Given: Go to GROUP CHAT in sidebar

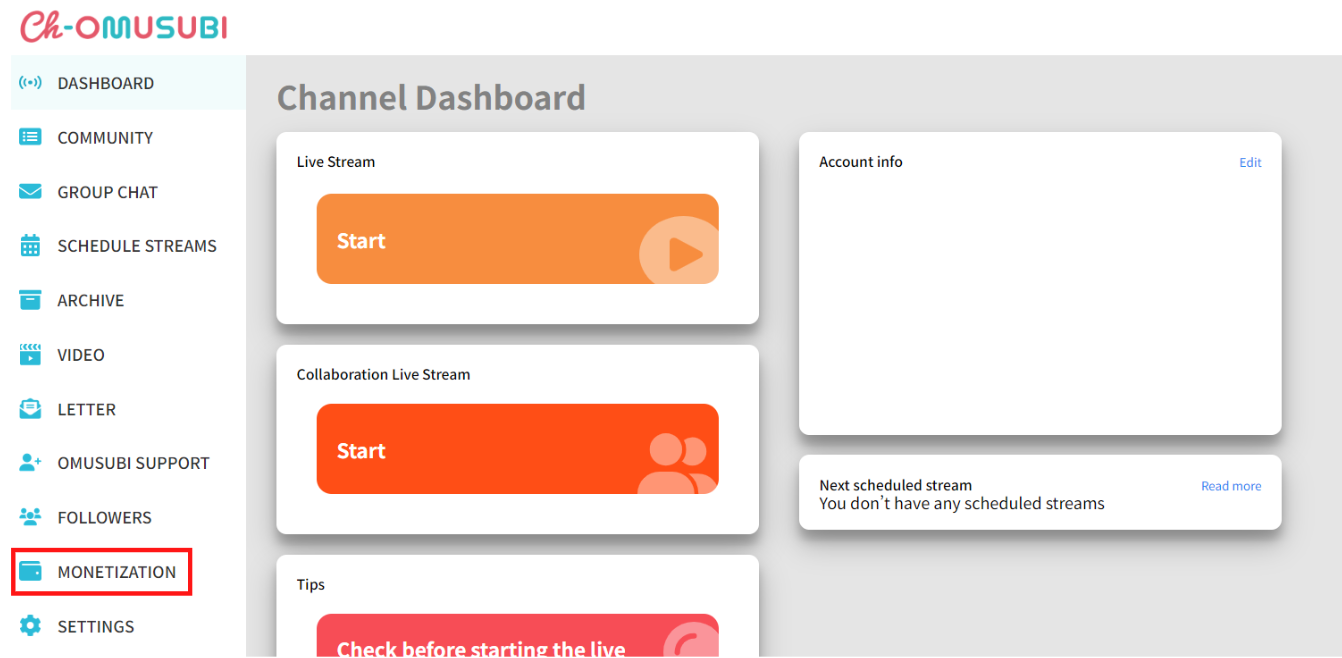Looking at the screenshot, I should click(x=128, y=192).
